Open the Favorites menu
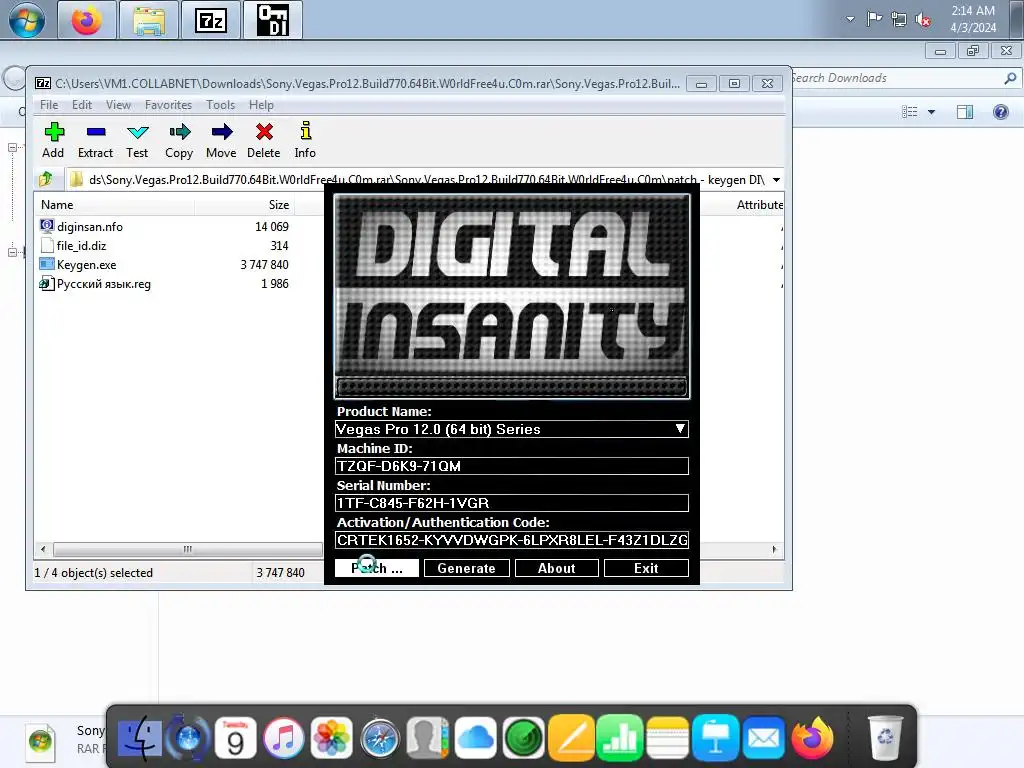Image resolution: width=1024 pixels, height=768 pixels. [x=168, y=104]
